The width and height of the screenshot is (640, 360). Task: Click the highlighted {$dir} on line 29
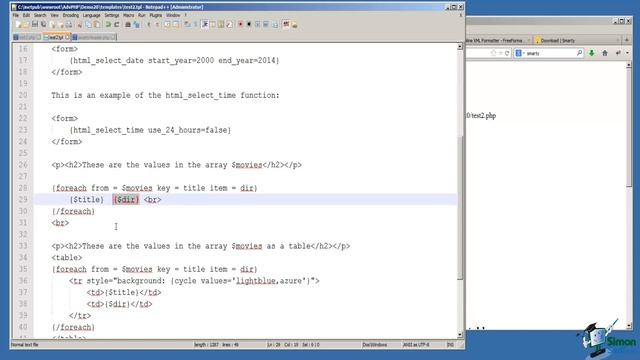126,200
